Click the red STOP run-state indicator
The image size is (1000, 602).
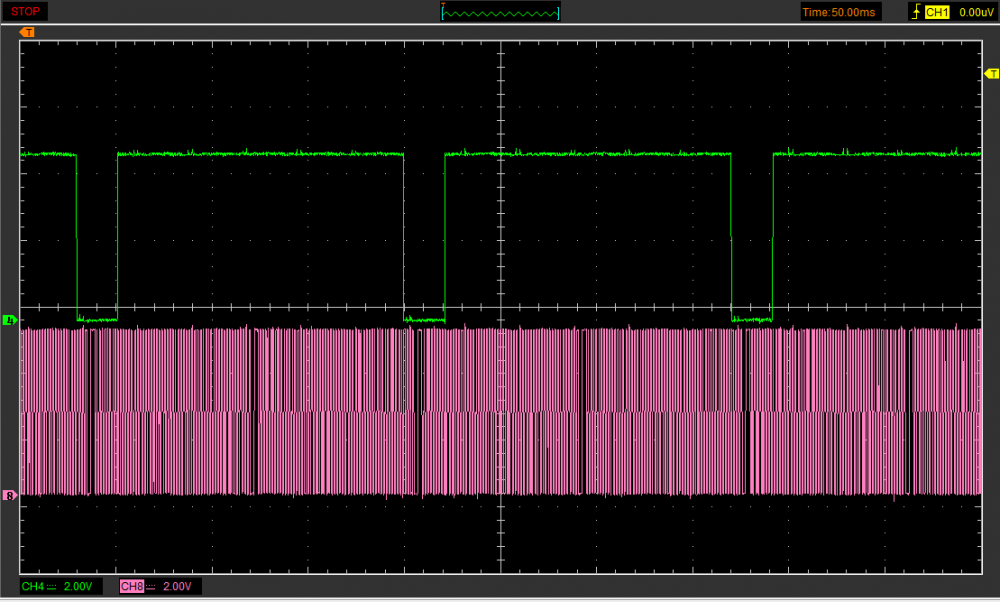26,11
